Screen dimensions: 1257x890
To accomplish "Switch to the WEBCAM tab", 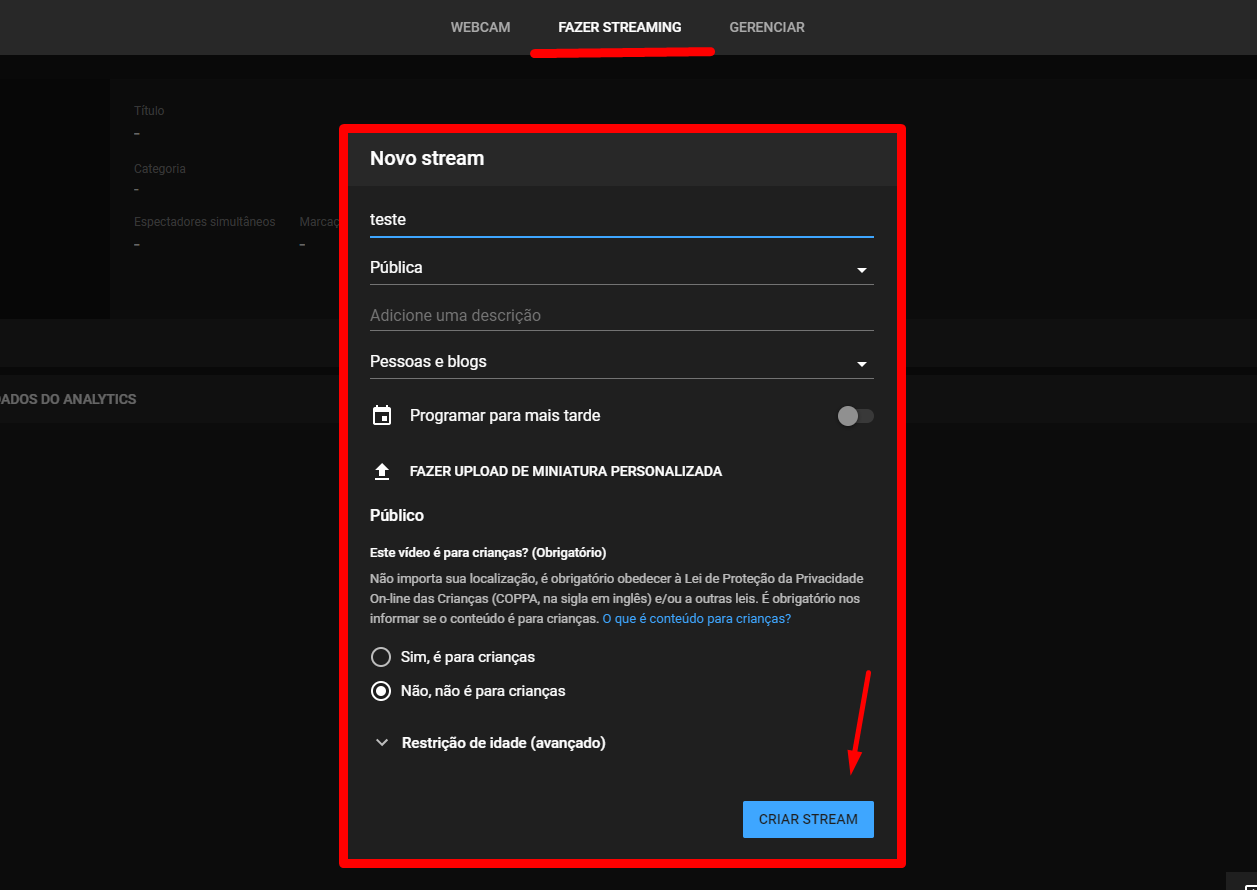I will tap(480, 27).
